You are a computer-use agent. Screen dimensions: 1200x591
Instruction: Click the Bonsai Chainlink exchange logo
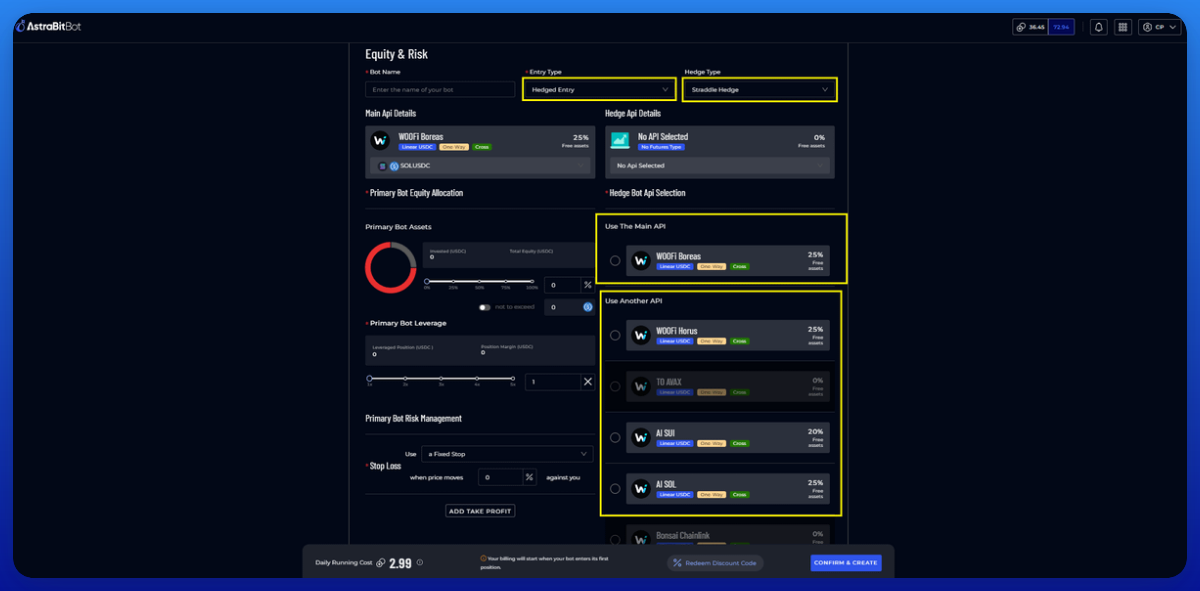(x=641, y=538)
